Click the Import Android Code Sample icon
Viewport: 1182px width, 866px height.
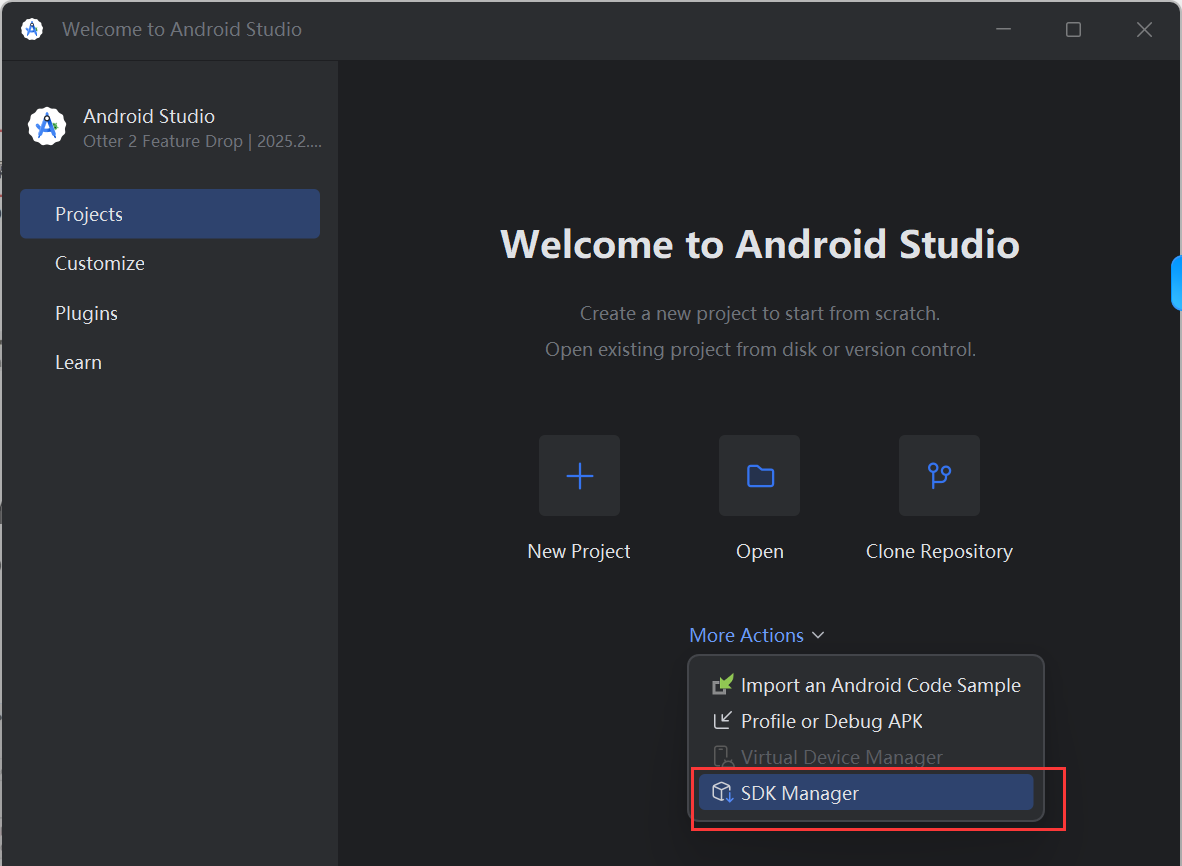pyautogui.click(x=722, y=685)
